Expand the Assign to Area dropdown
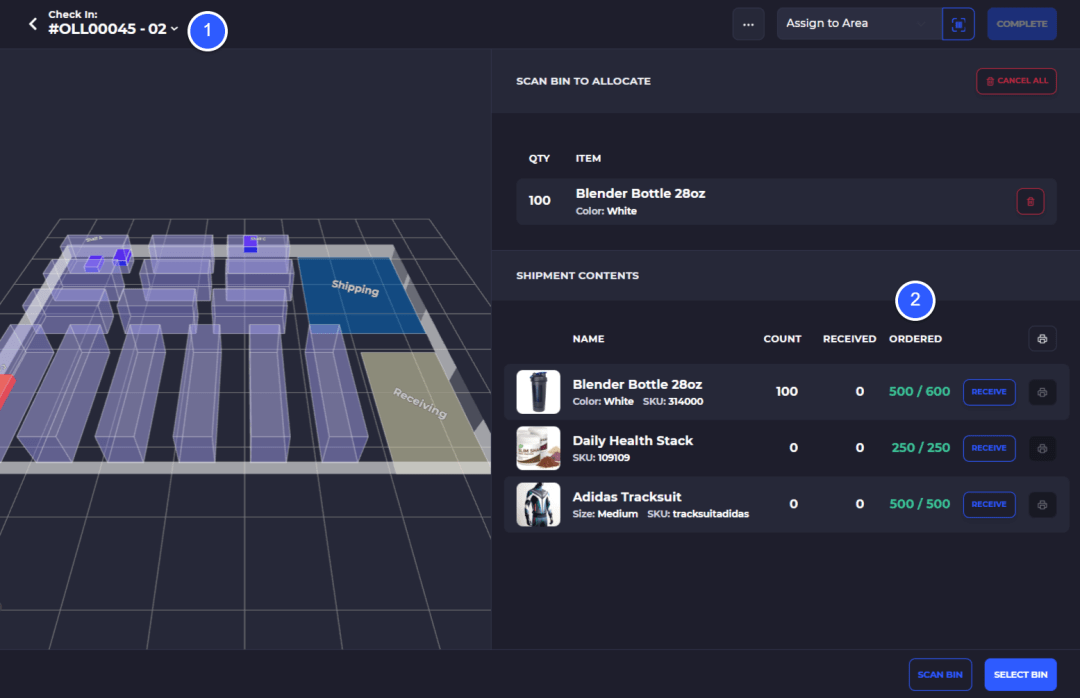The image size is (1080, 698). click(x=859, y=23)
